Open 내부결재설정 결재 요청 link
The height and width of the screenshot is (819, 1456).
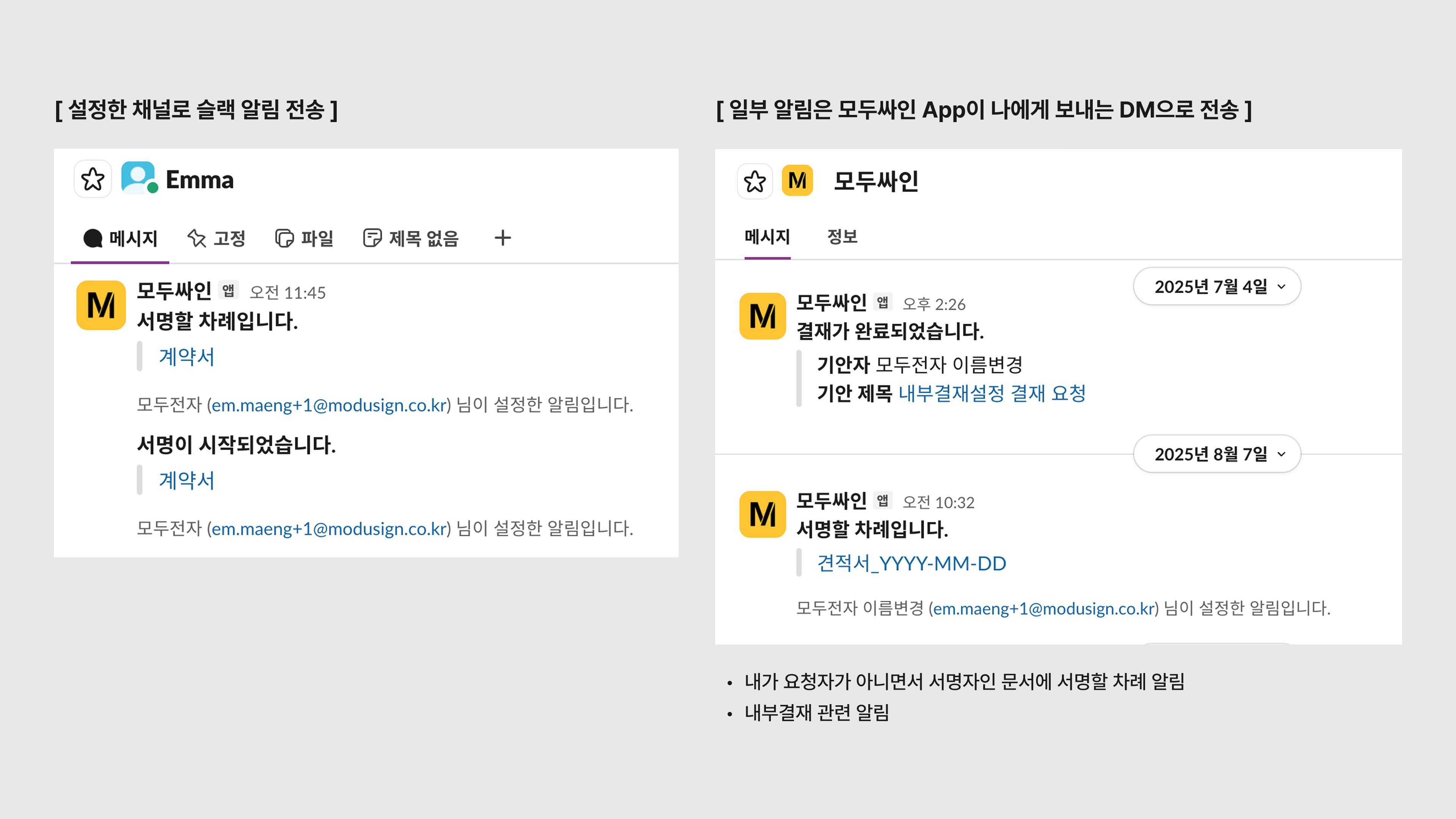[992, 394]
